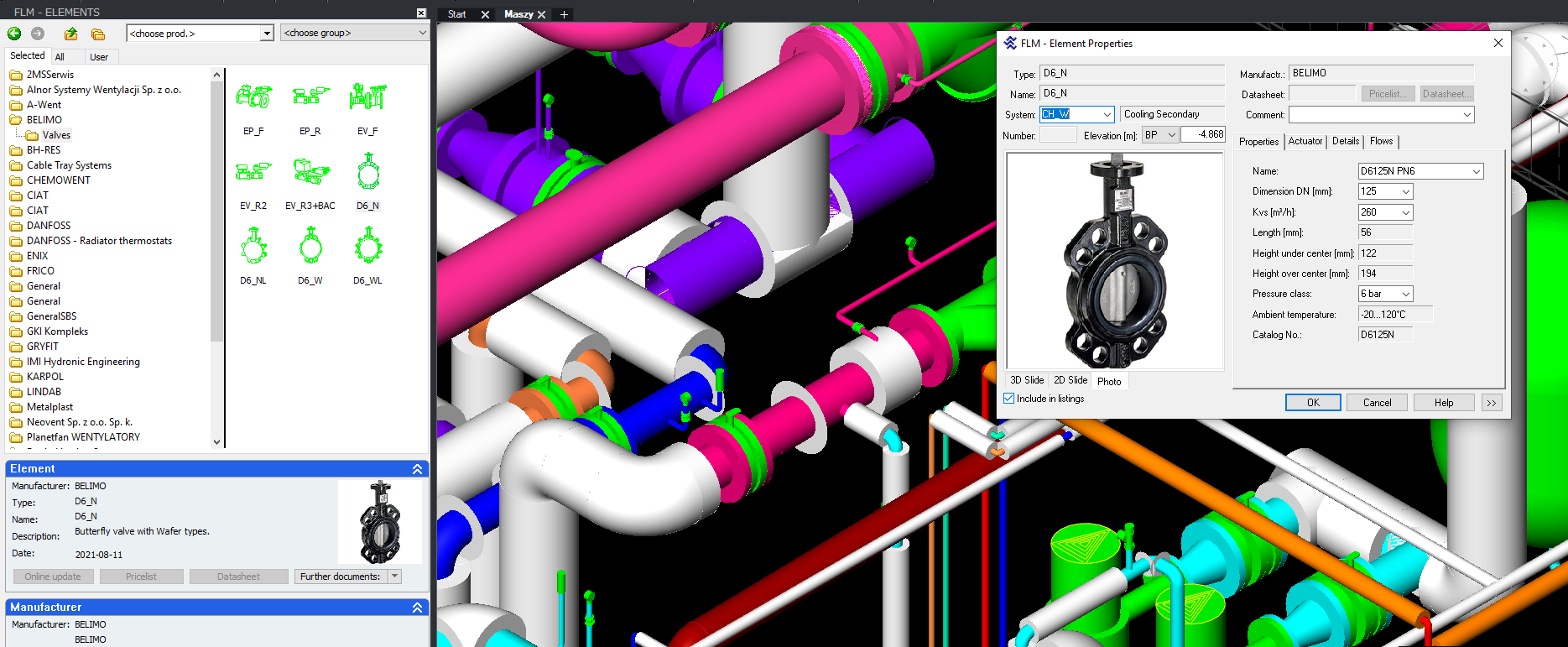Open the Pressure class dropdown
The image size is (1568, 647).
click(1405, 294)
